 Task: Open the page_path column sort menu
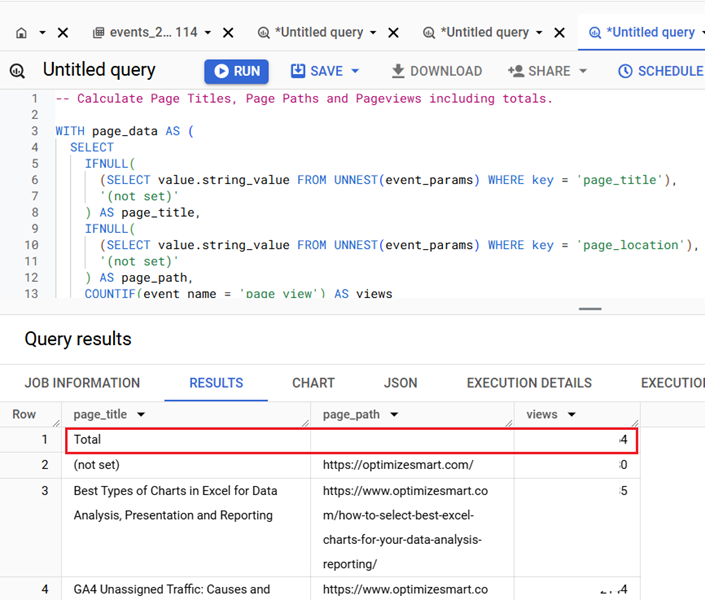394,415
